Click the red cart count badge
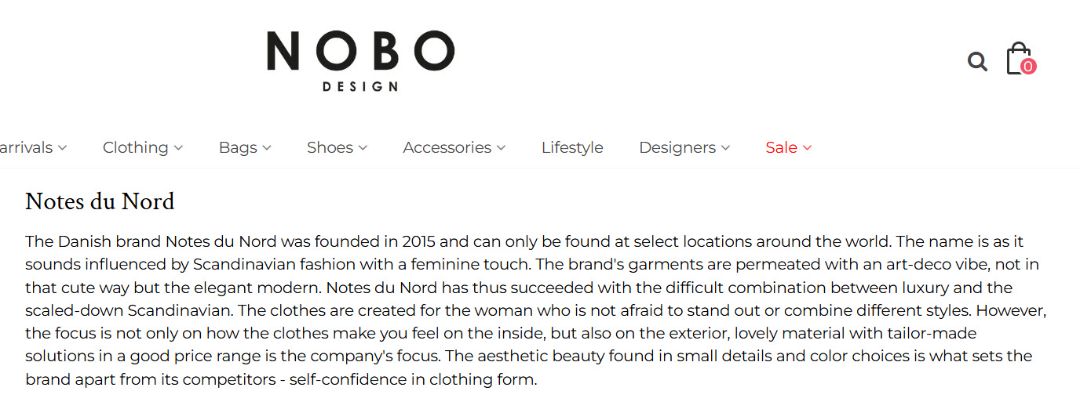The width and height of the screenshot is (1080, 420). tap(1028, 67)
